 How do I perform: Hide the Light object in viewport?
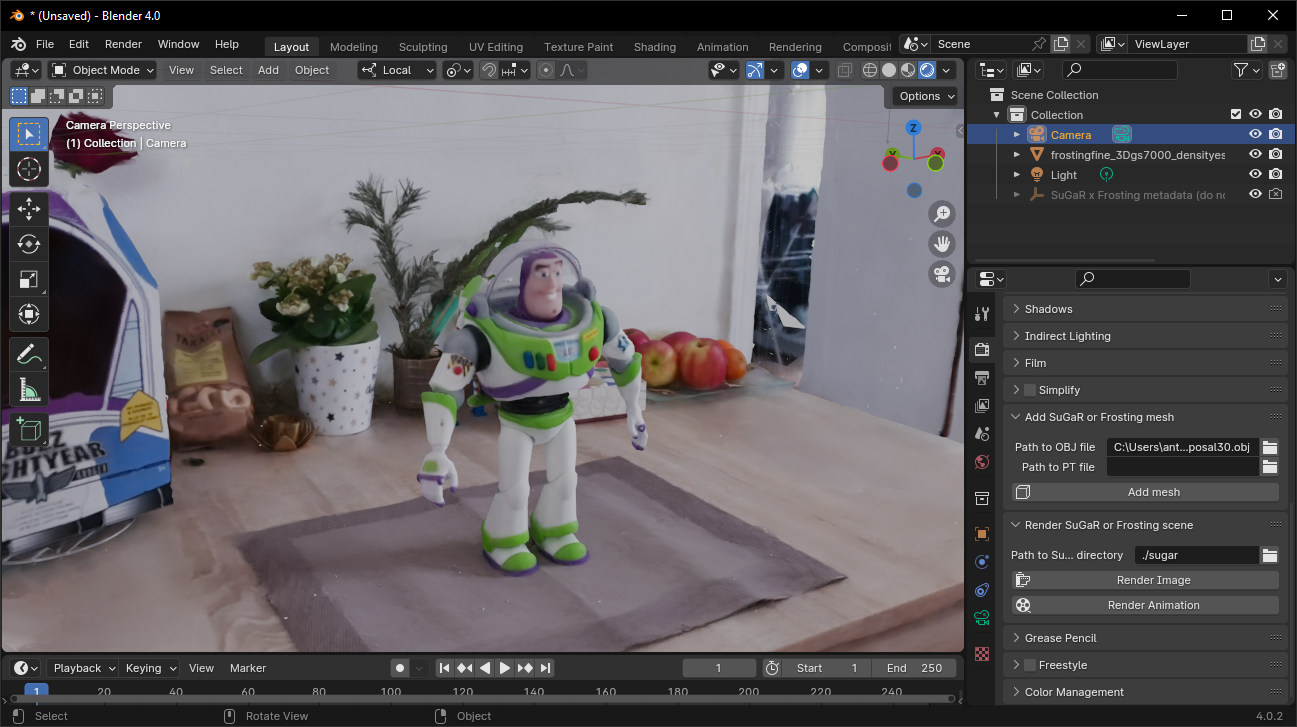coord(1255,174)
